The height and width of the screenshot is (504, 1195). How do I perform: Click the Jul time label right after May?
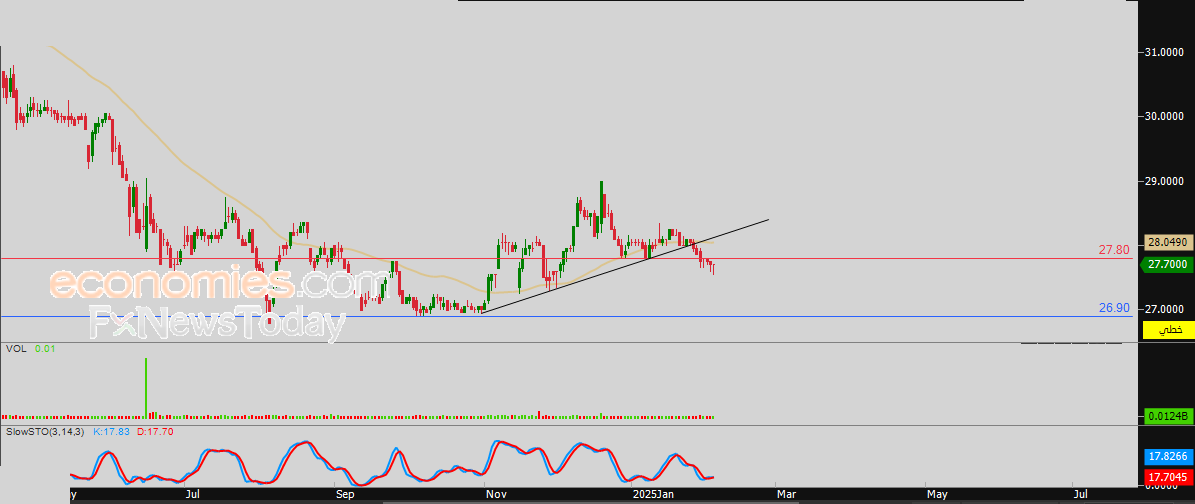(x=1081, y=495)
